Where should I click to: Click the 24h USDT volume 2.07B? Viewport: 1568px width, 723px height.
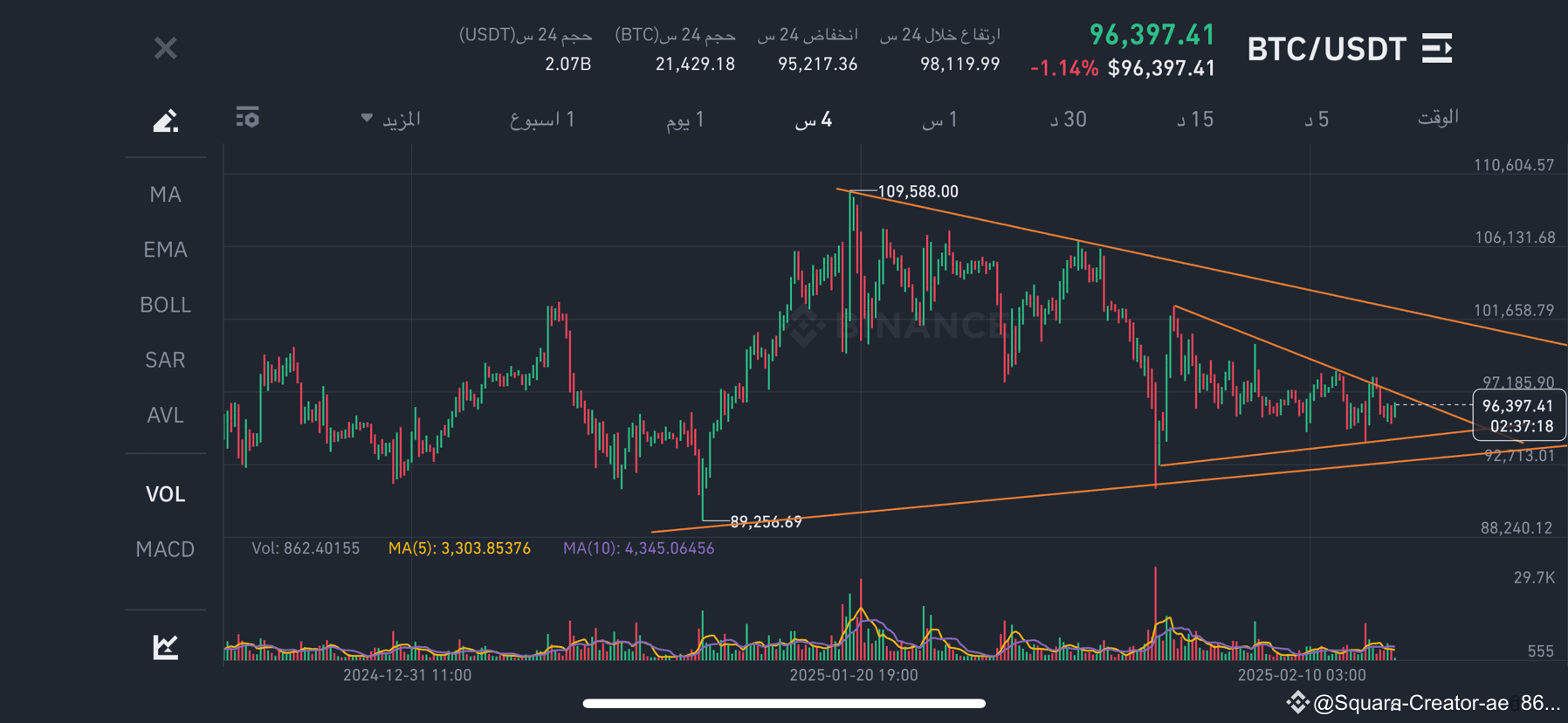tap(568, 64)
